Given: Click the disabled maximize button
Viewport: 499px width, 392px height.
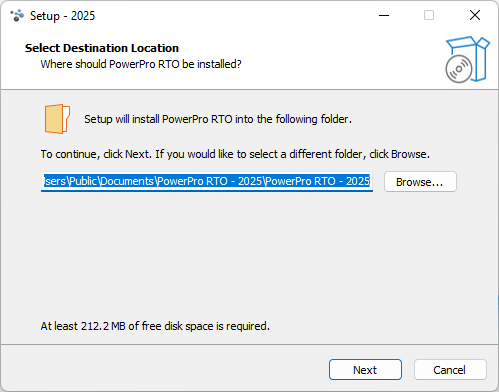Looking at the screenshot, I should (429, 15).
